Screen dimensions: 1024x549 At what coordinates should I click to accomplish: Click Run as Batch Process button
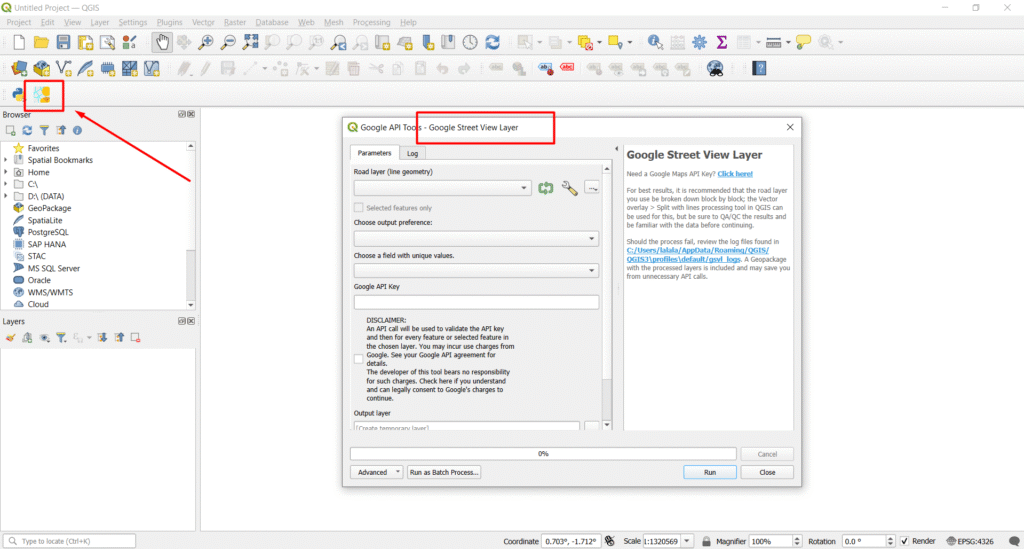point(444,472)
